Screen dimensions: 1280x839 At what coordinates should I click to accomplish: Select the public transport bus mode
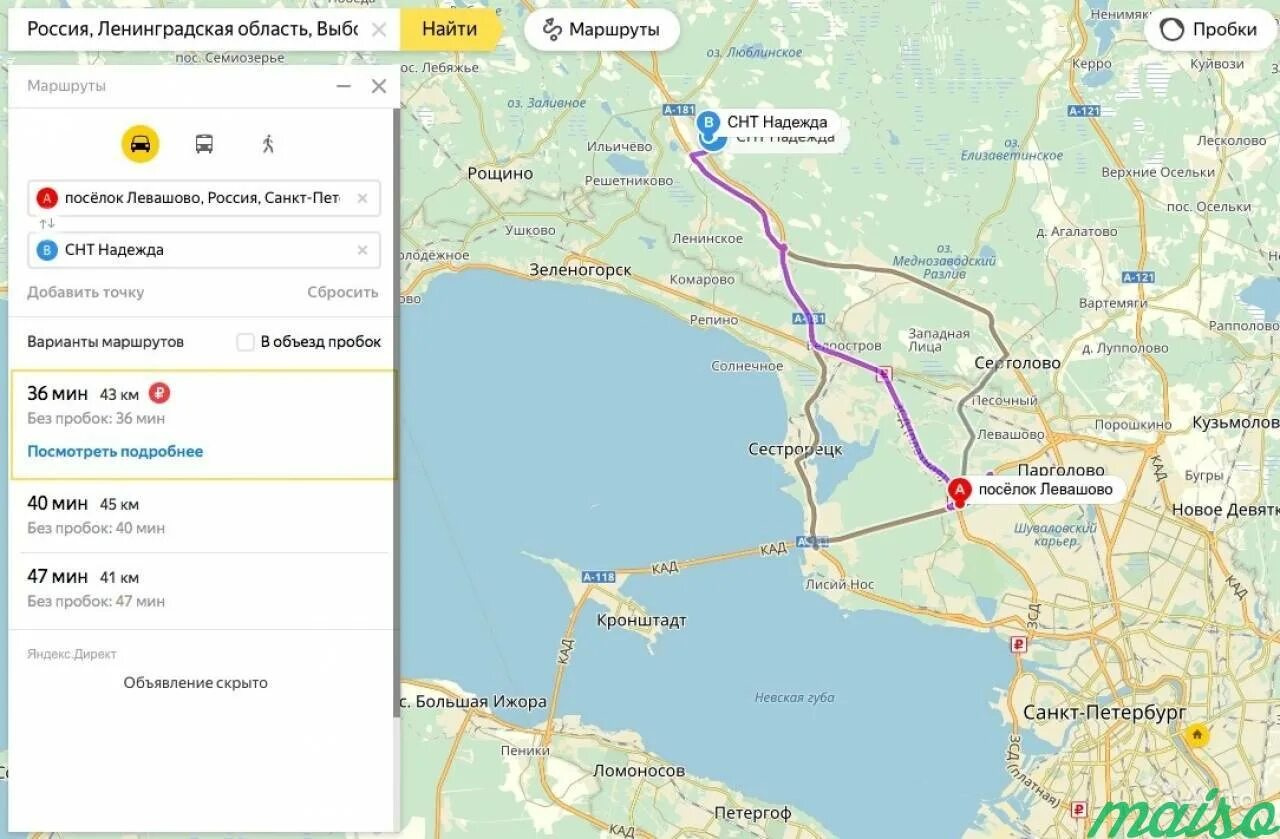point(204,144)
